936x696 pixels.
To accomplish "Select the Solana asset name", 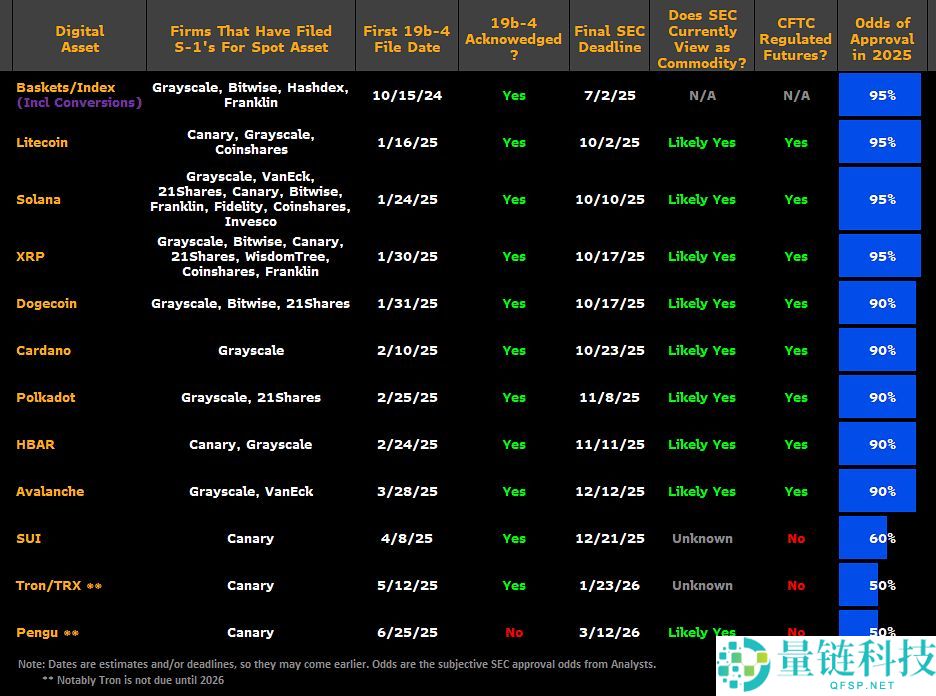I will [38, 199].
